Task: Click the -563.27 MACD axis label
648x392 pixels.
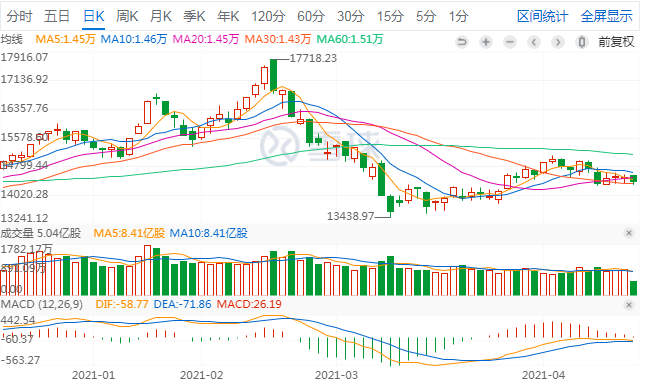Action: [21, 360]
